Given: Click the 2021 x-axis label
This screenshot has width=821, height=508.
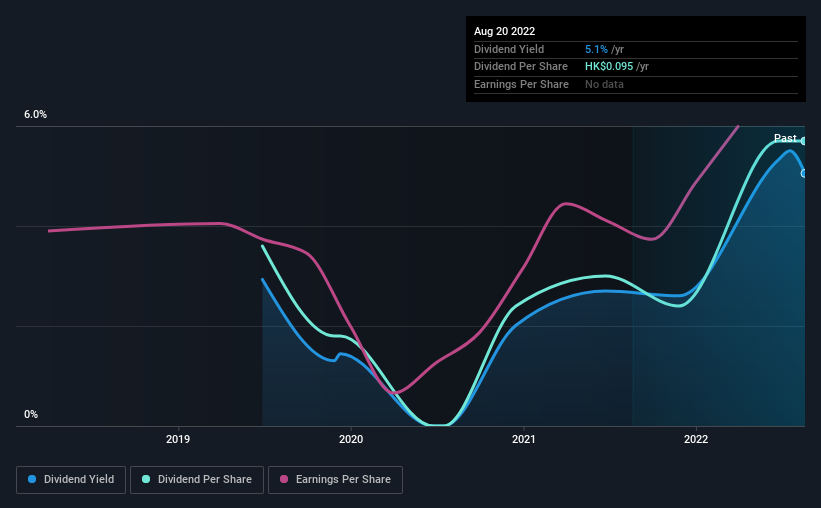Looking at the screenshot, I should [x=524, y=439].
